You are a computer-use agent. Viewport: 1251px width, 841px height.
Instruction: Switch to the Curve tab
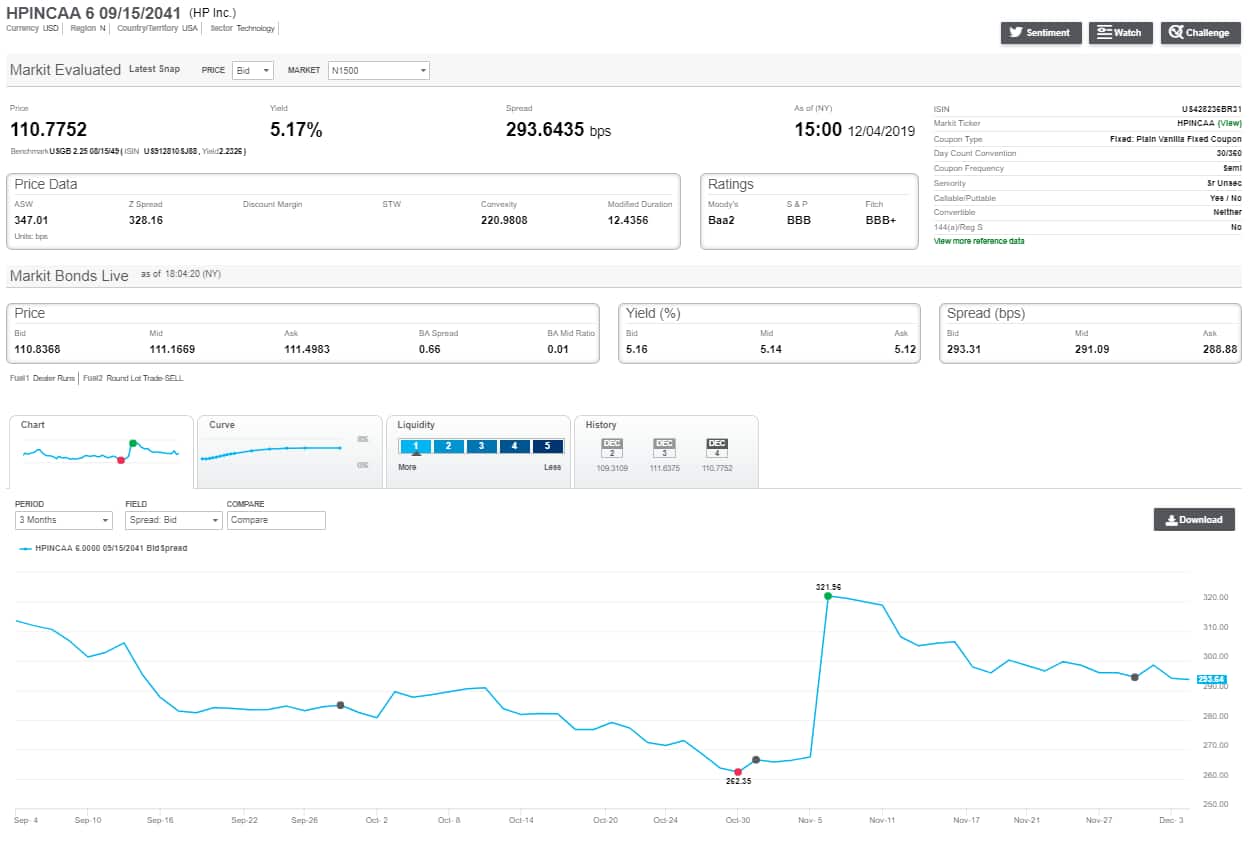(290, 452)
